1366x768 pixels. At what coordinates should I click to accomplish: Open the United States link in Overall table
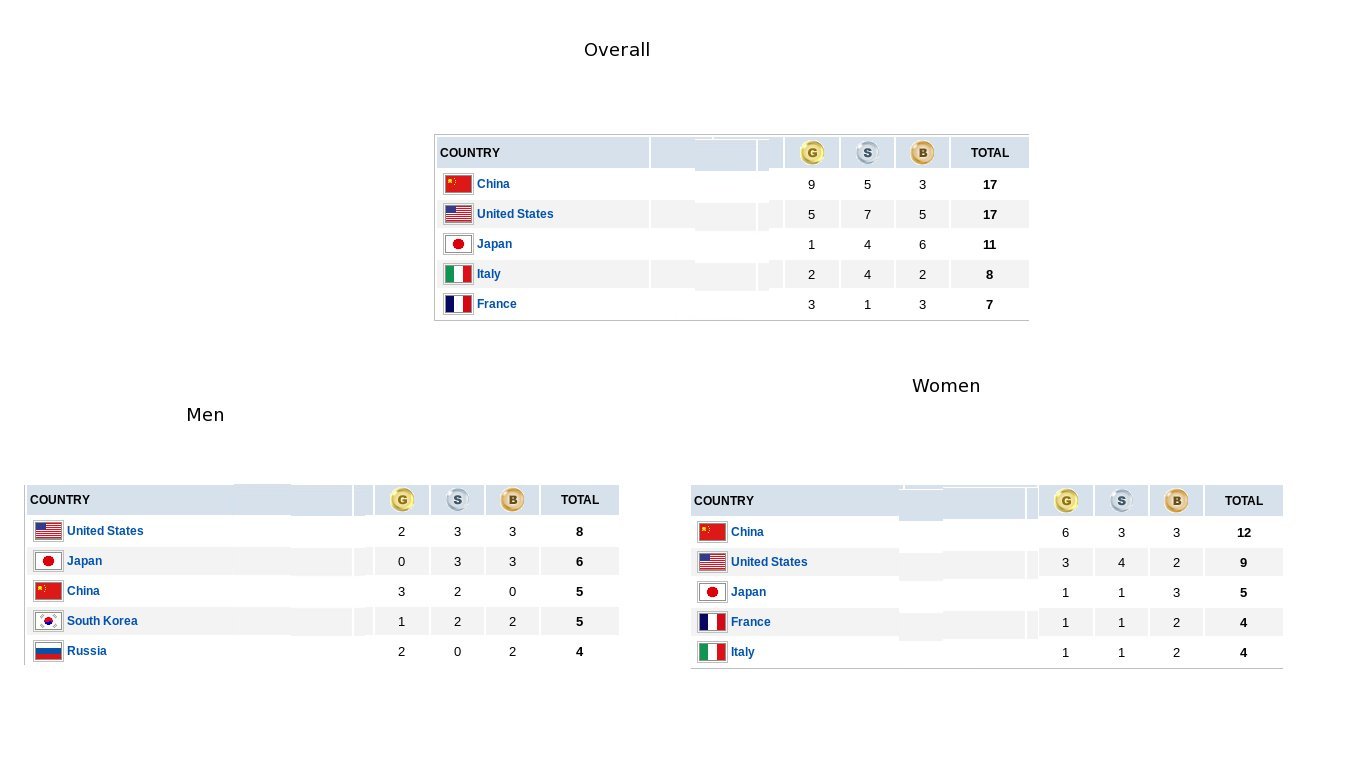point(515,214)
